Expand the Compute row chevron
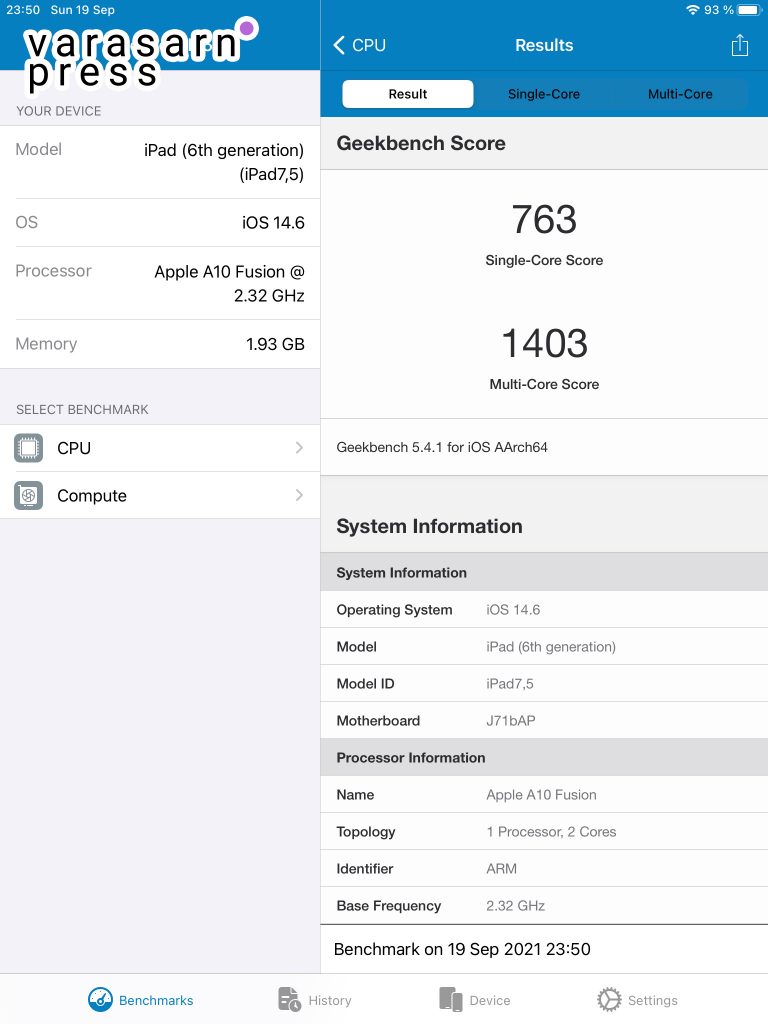The height and width of the screenshot is (1024, 768). 299,495
